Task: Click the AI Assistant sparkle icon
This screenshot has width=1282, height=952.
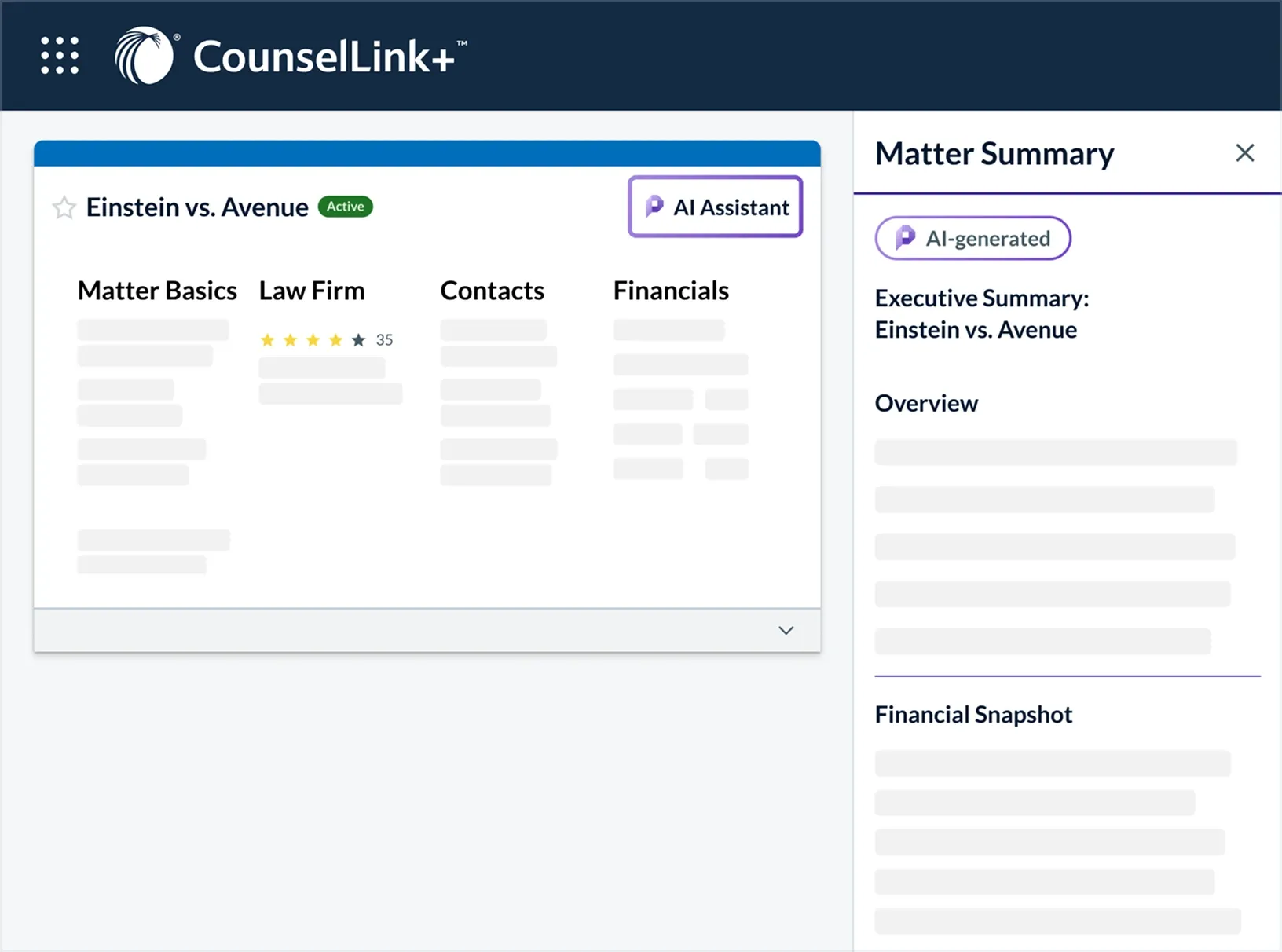Action: click(x=654, y=207)
